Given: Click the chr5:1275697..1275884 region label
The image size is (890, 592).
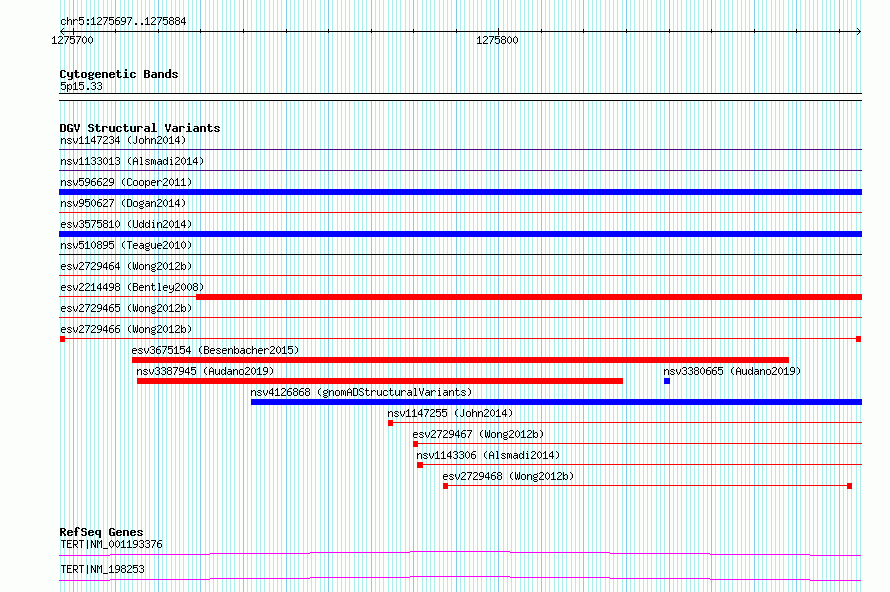Looking at the screenshot, I should [x=123, y=22].
